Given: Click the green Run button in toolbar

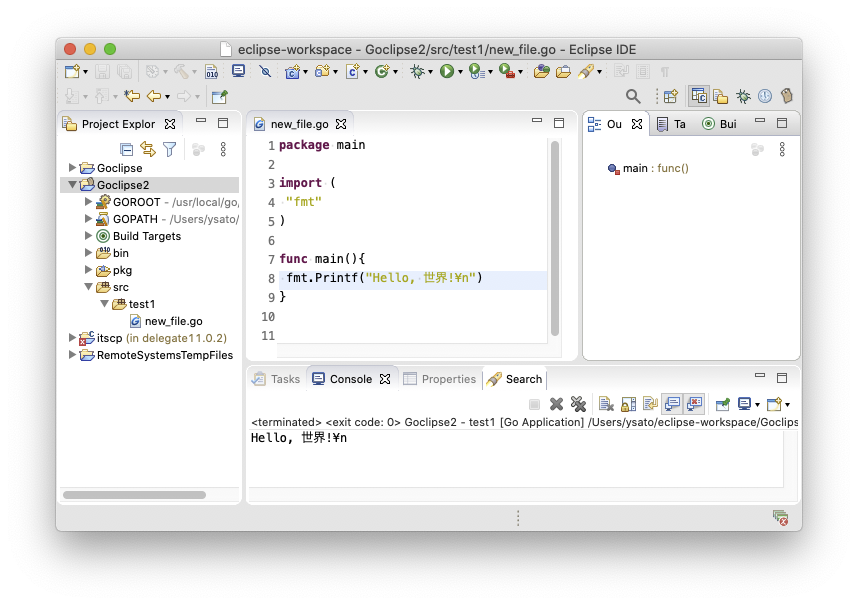Looking at the screenshot, I should [x=446, y=71].
